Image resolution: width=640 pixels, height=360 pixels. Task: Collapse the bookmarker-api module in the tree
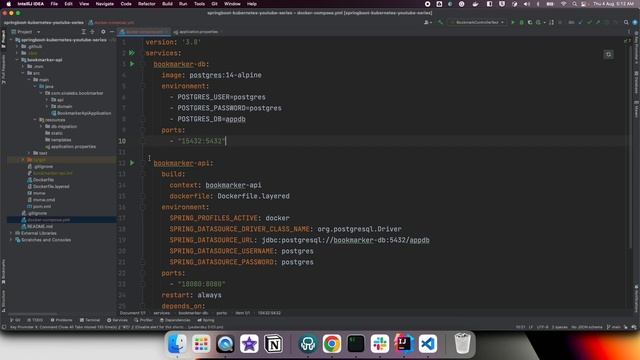[x=18, y=60]
